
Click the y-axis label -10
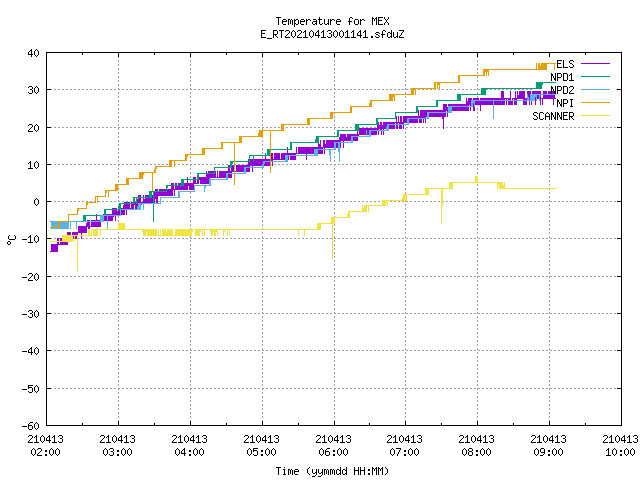[x=31, y=239]
